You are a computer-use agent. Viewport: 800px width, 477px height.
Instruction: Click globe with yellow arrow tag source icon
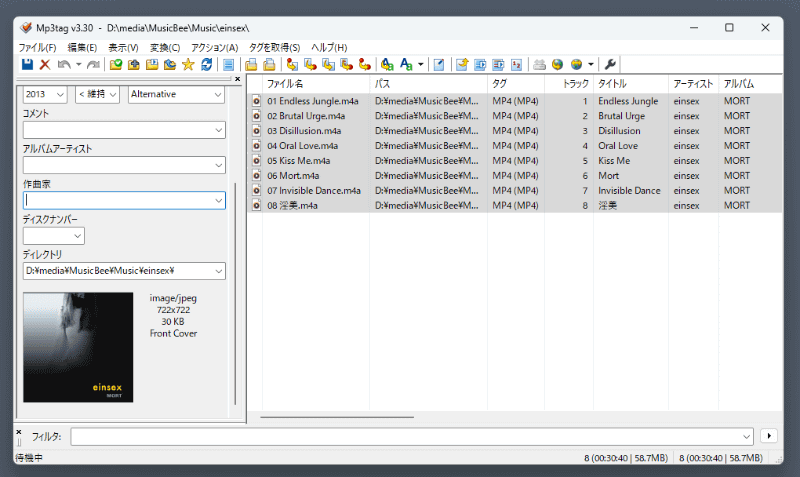point(557,64)
